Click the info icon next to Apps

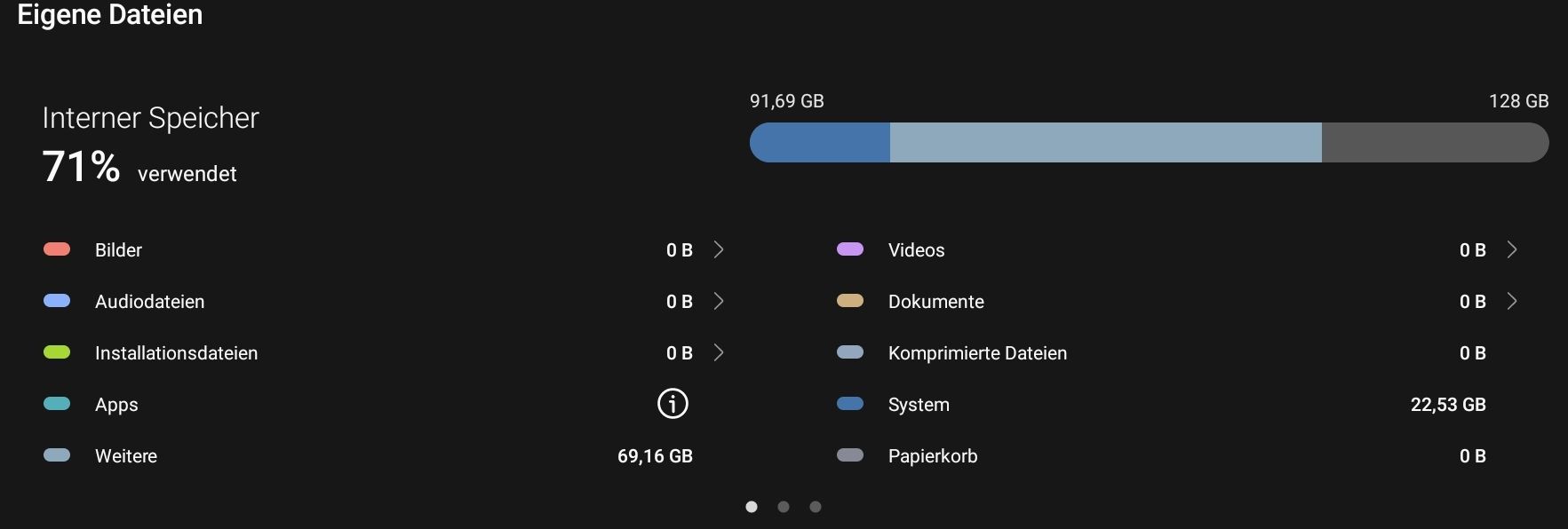click(673, 404)
